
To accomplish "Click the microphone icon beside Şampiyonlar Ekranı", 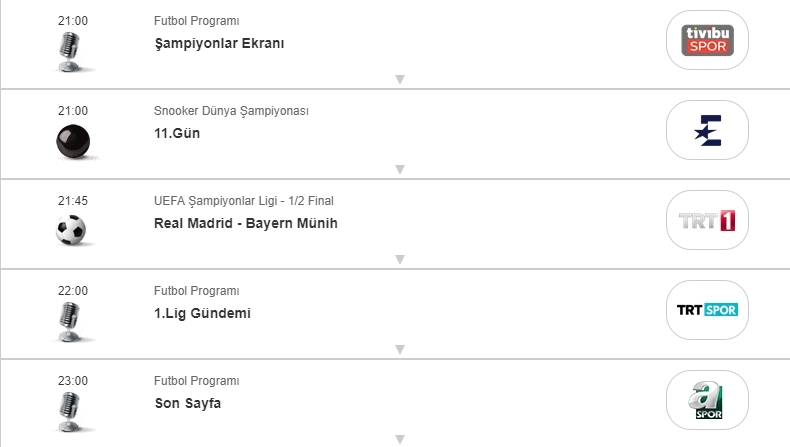I will [70, 51].
